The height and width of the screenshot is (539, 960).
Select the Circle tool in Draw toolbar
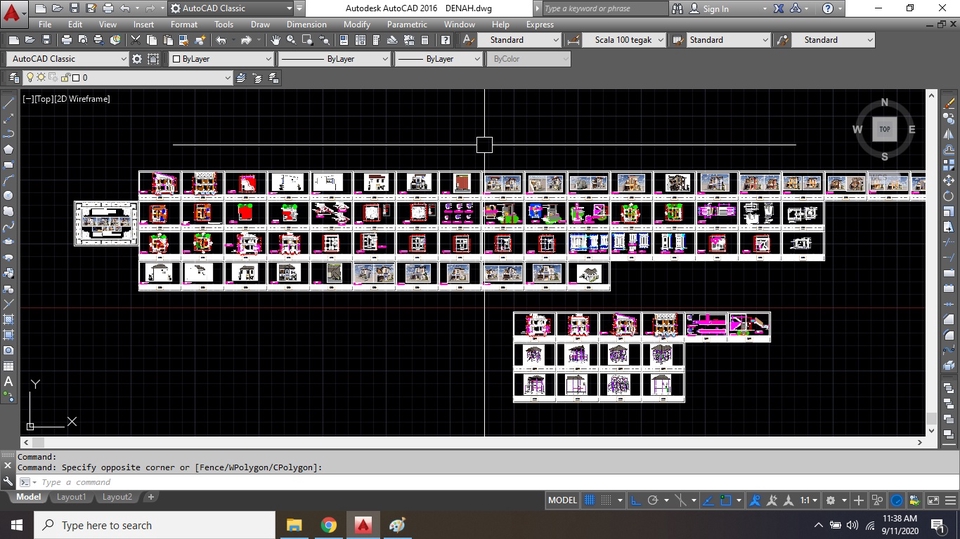[x=9, y=196]
